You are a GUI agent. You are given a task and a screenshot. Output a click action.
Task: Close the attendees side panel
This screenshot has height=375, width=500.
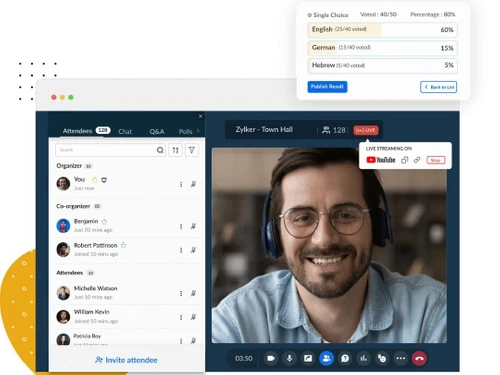(x=200, y=116)
